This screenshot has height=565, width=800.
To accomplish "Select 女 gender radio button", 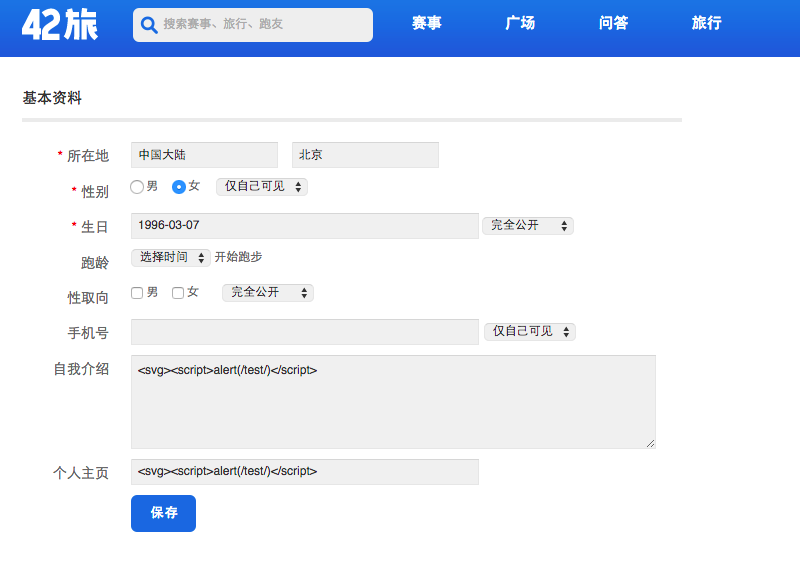I will pyautogui.click(x=179, y=187).
